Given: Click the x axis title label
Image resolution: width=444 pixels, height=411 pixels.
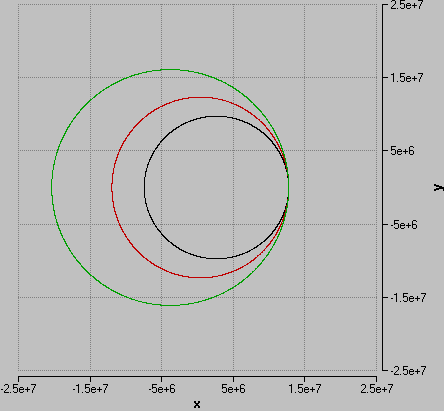Looking at the screenshot, I should tap(197, 405).
